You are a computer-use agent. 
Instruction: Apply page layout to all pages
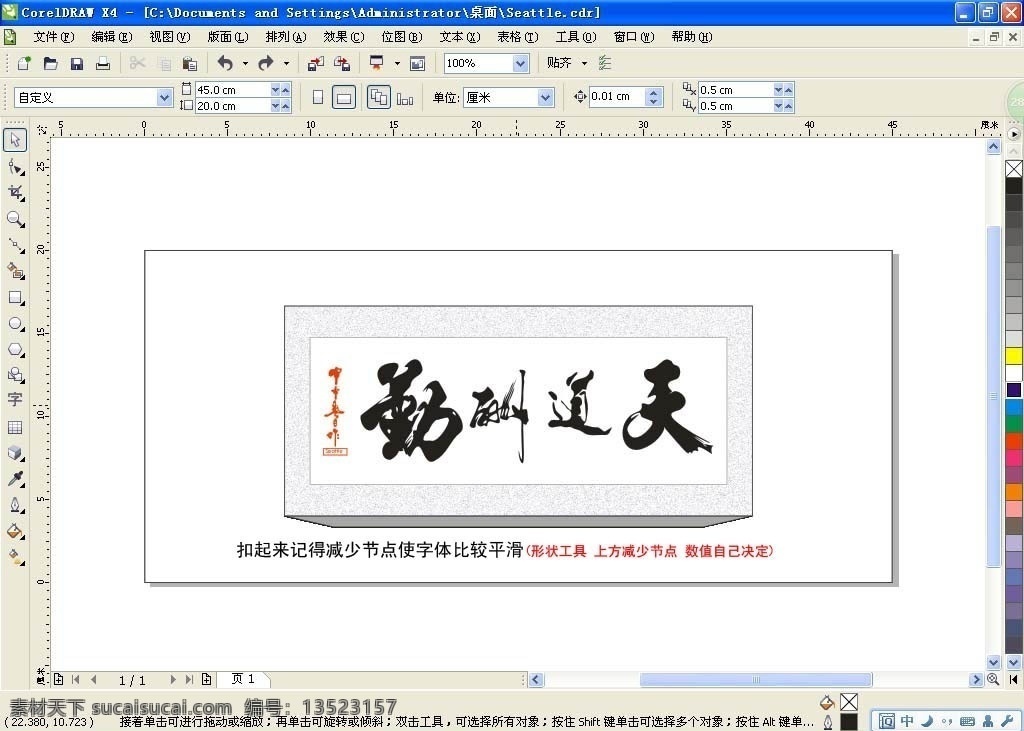(379, 97)
